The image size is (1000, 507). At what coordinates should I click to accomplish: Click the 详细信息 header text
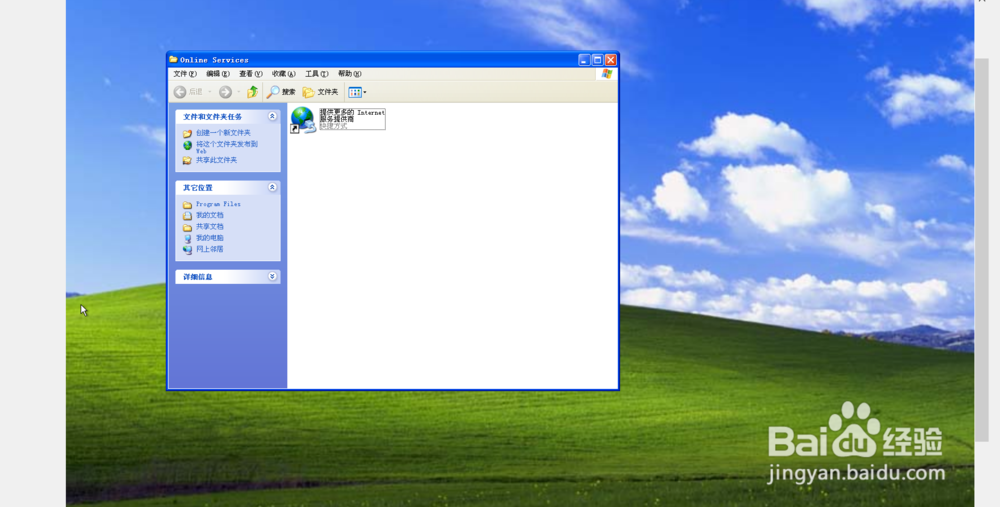[198, 277]
